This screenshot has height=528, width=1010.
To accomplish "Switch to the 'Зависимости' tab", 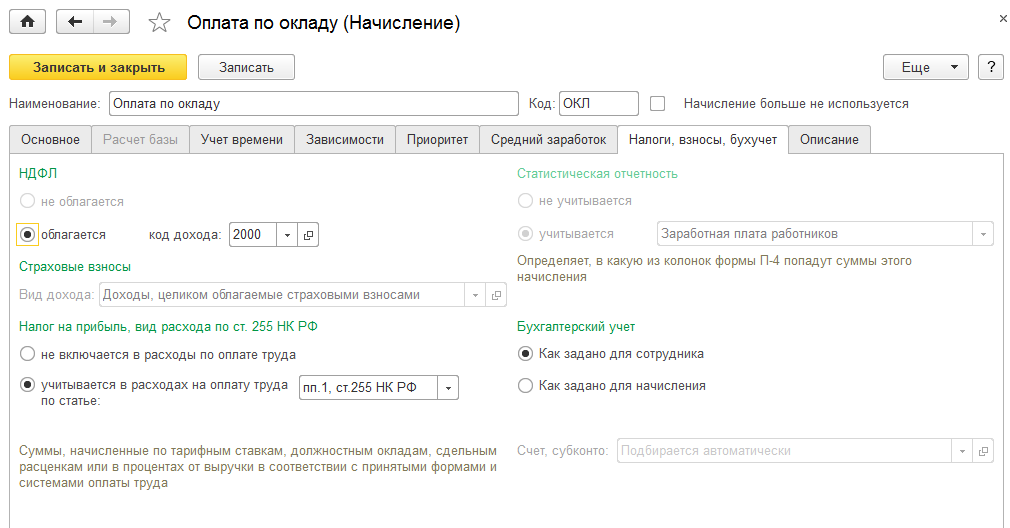I will (x=345, y=140).
